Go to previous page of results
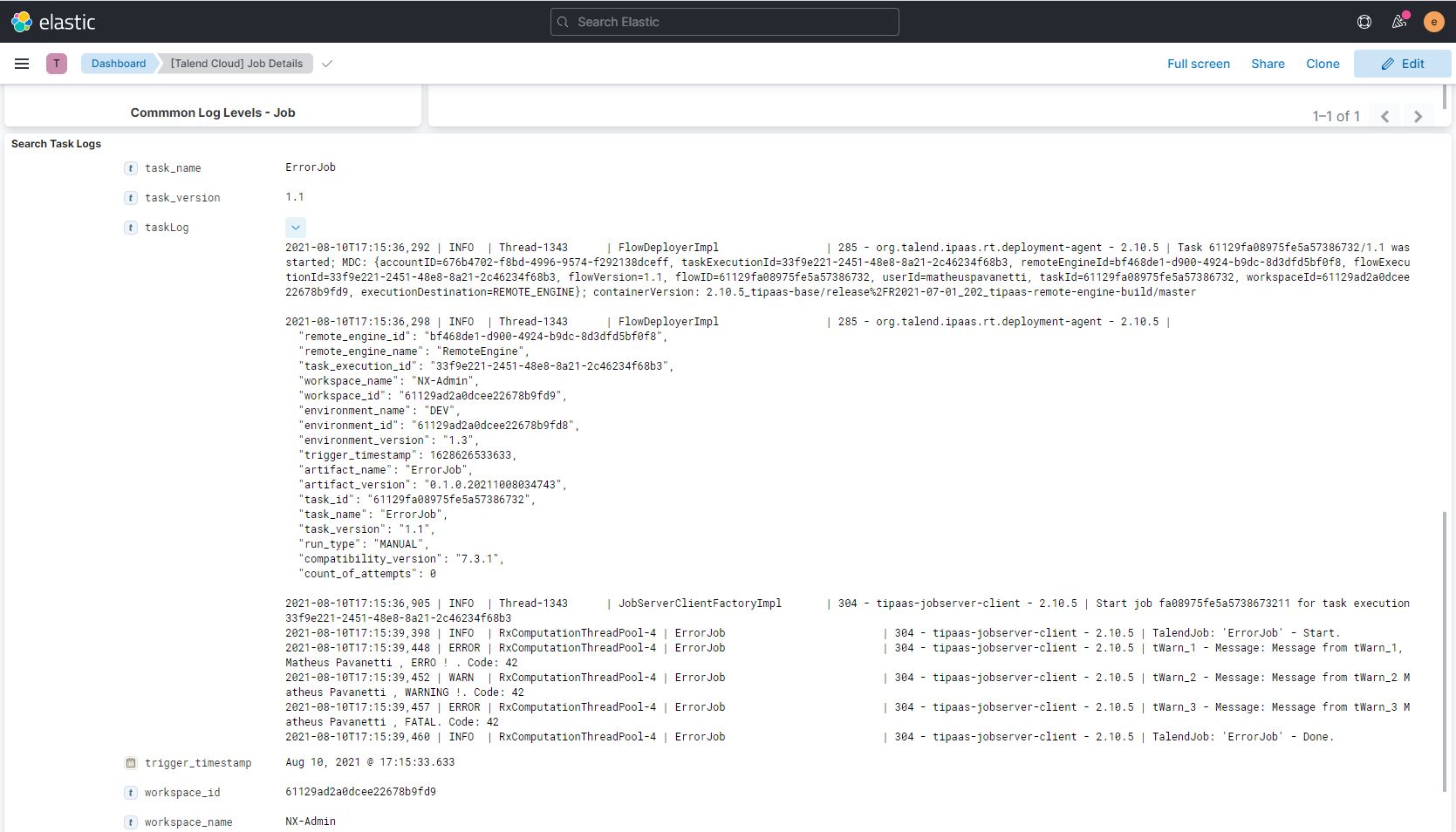This screenshot has width=1456, height=832. point(1384,116)
